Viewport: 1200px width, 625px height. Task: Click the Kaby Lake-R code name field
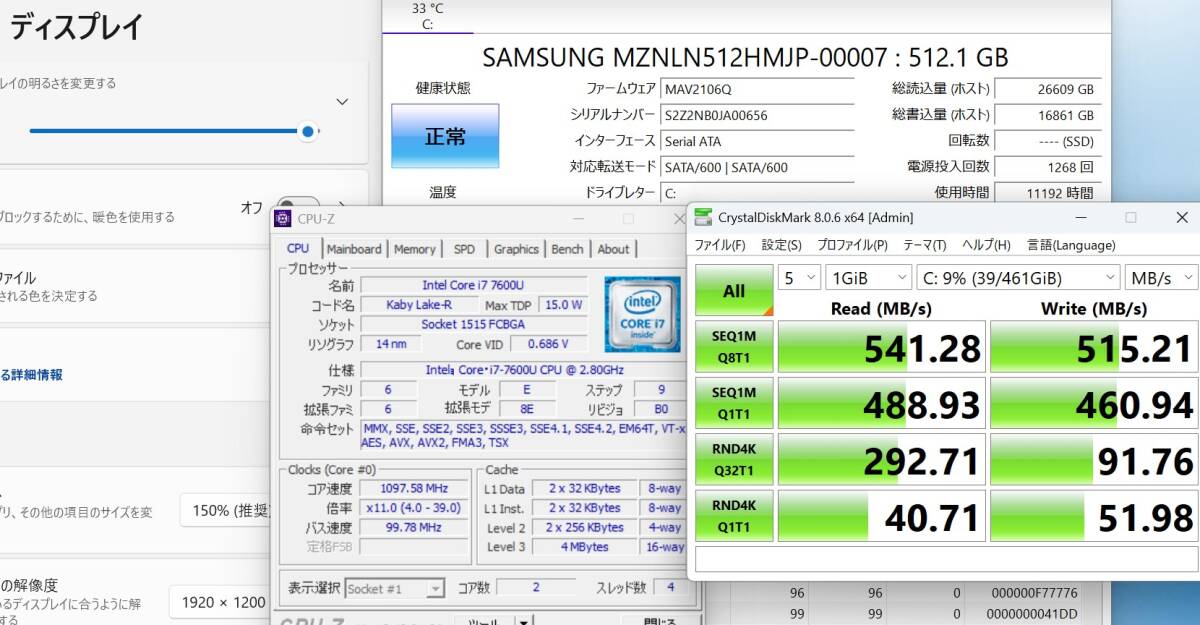418,305
